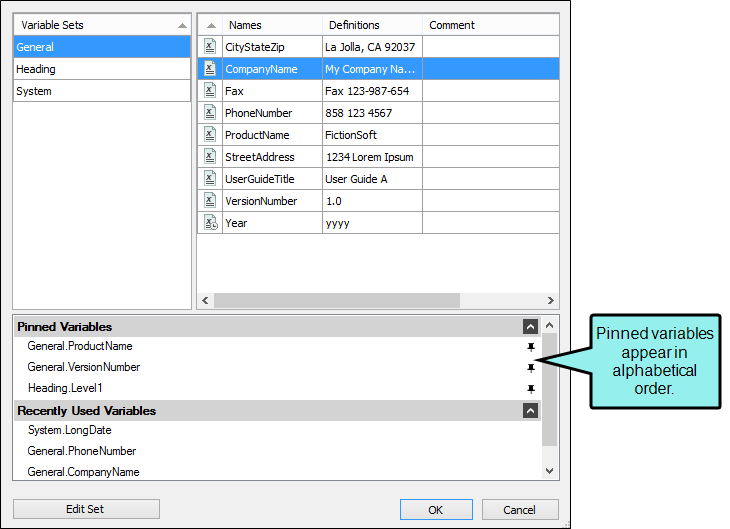
Task: Choose recent variable General.PhoneNumber
Action: point(82,451)
